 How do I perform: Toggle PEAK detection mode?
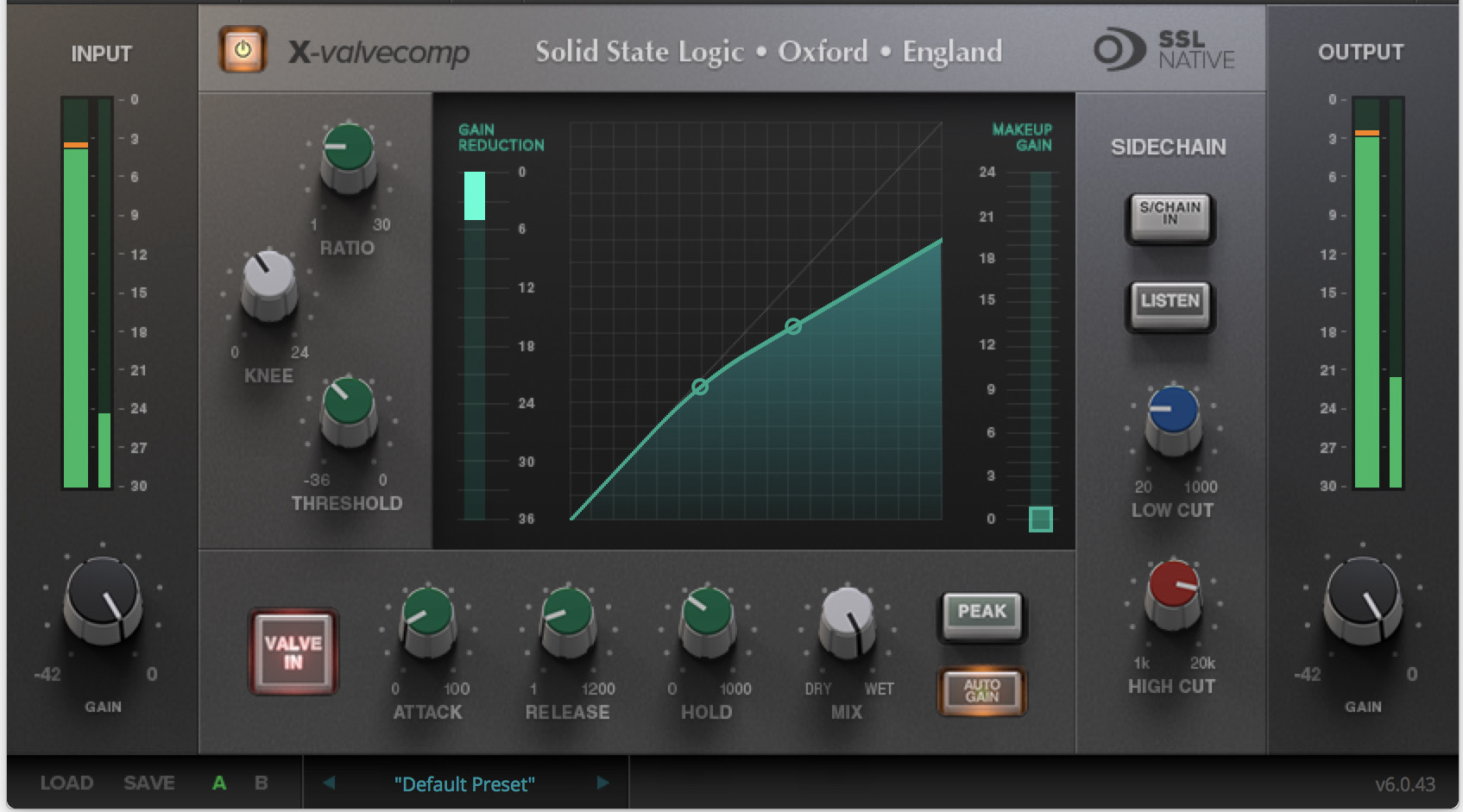coord(982,613)
